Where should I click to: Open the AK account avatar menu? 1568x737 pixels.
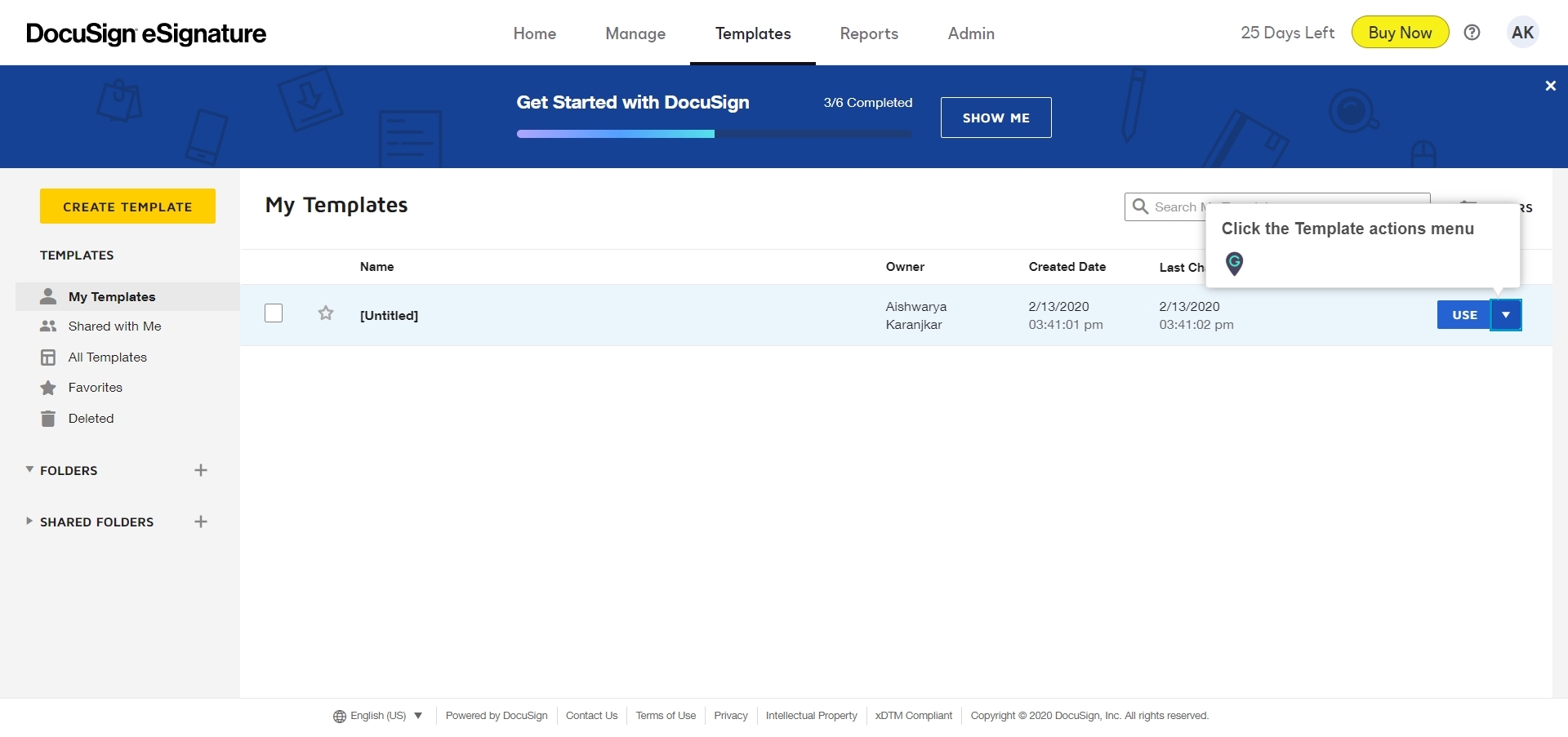[1523, 32]
